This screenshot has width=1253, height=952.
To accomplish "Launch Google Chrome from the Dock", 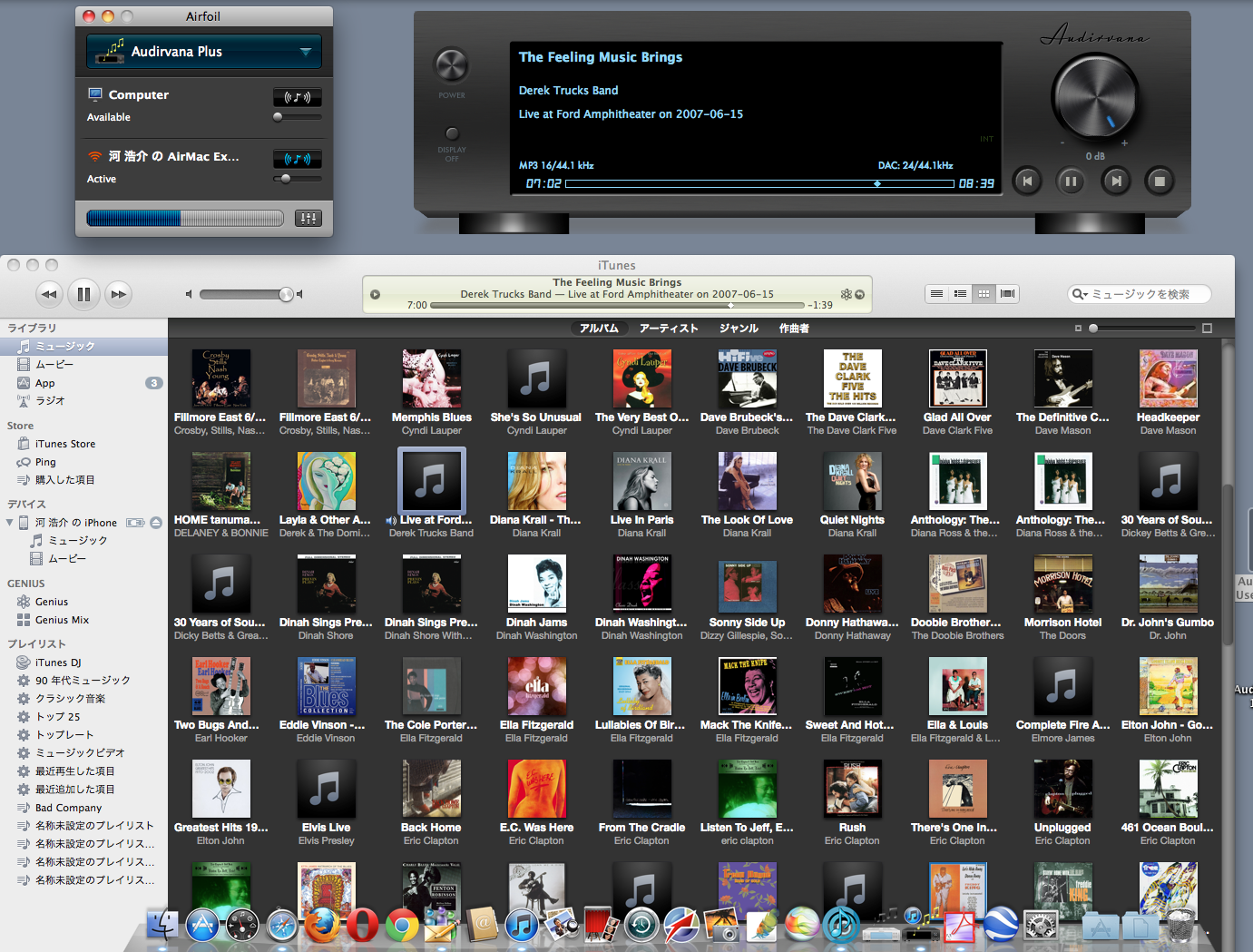I will coord(401,925).
